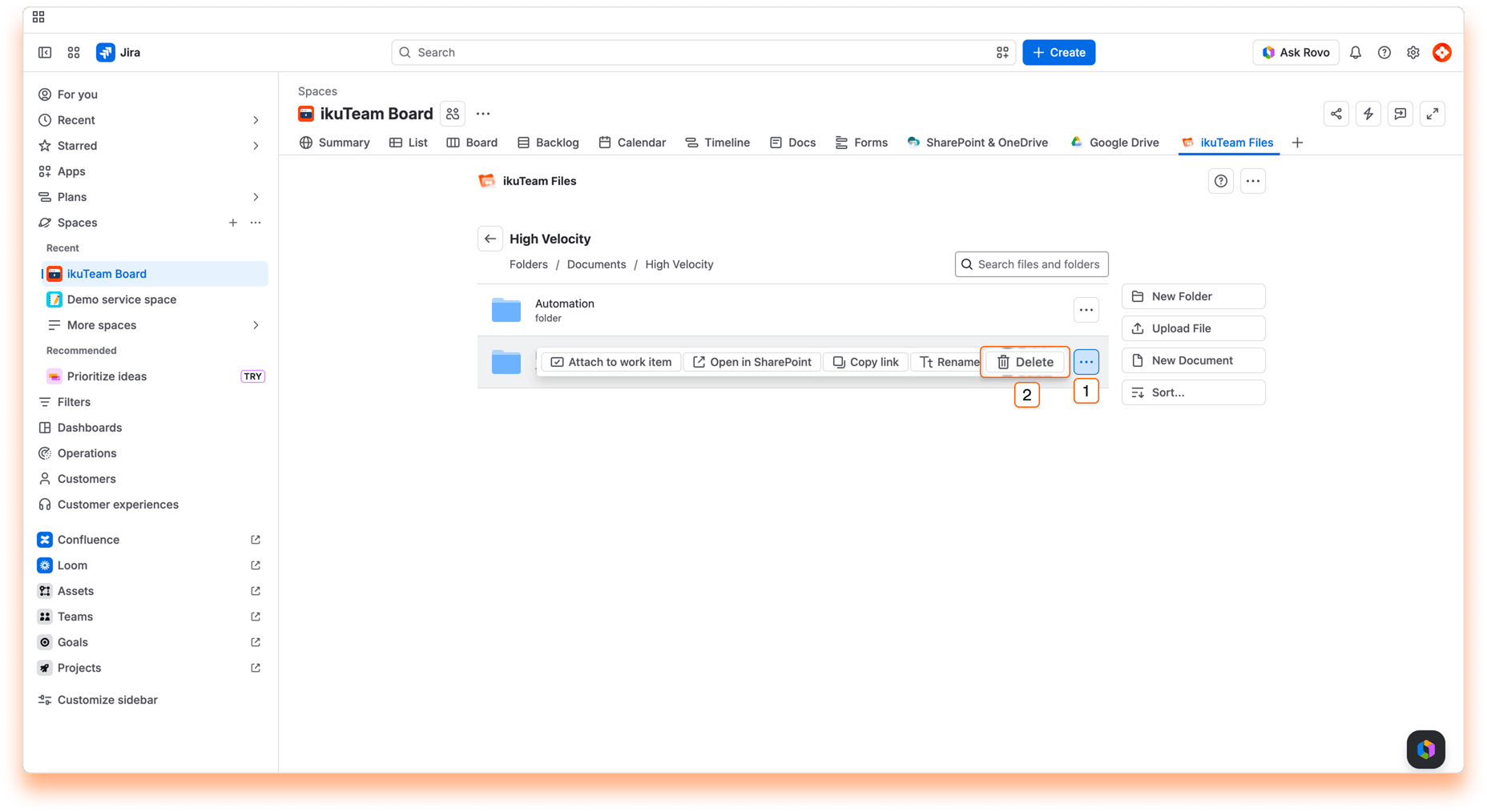The height and width of the screenshot is (812, 1487).
Task: Collapse the sidebar panel icon
Action: pos(45,52)
